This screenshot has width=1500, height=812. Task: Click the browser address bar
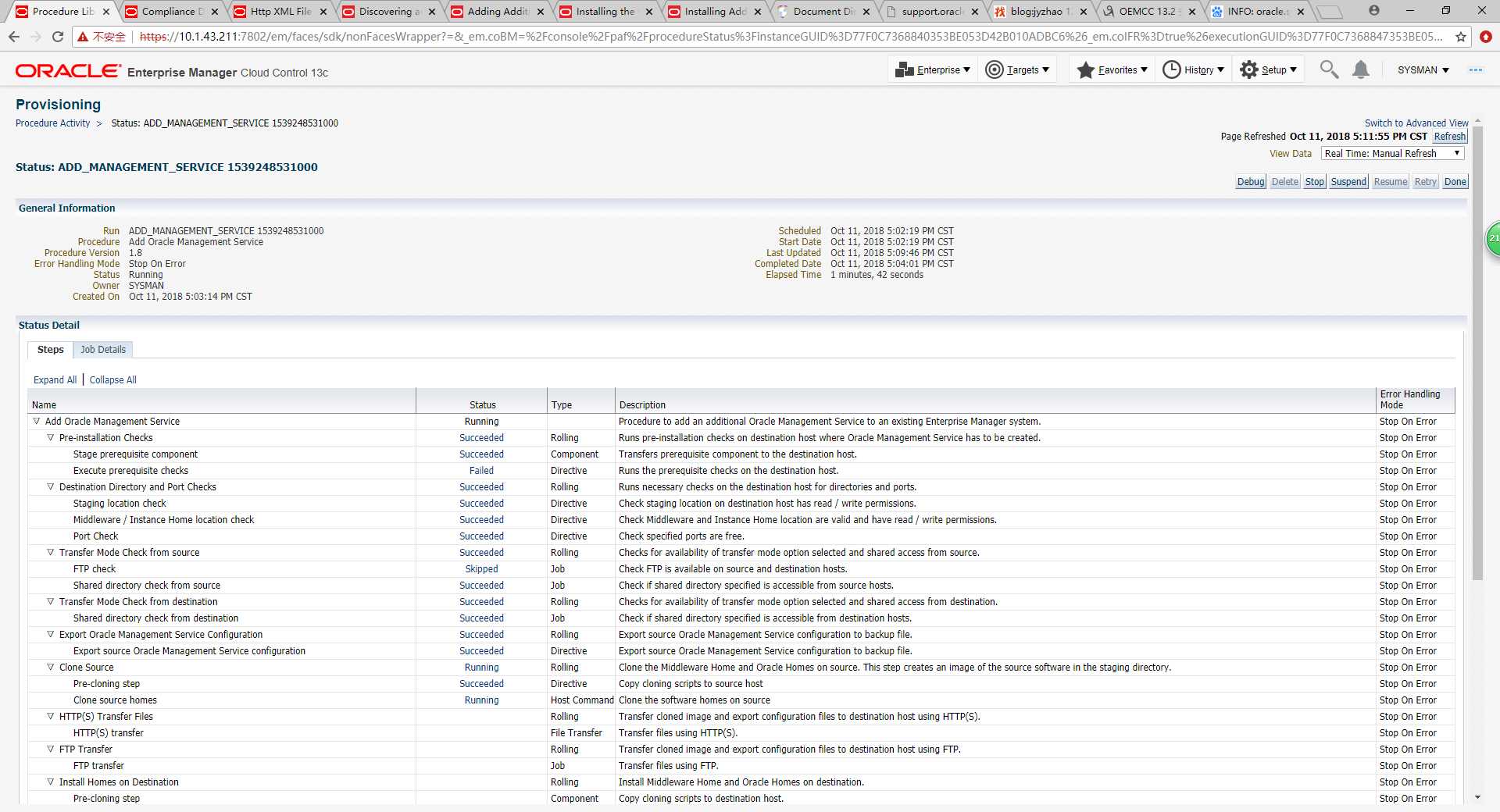[789, 37]
